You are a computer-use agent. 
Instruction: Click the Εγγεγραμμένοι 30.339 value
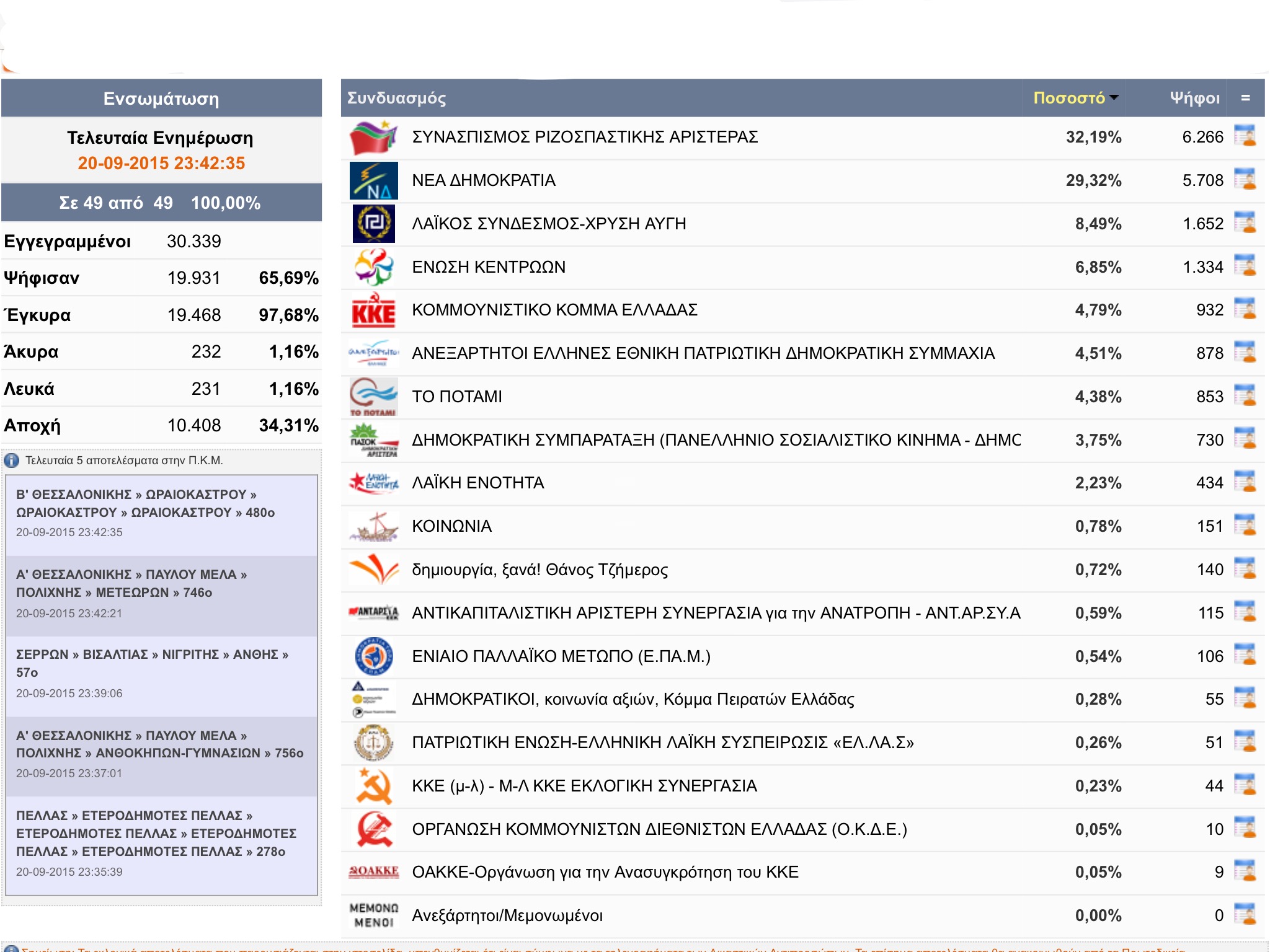click(x=193, y=241)
